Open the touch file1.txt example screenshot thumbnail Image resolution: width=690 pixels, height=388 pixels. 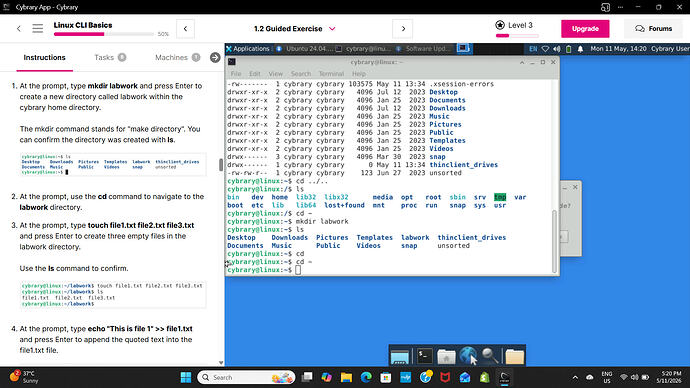113,294
